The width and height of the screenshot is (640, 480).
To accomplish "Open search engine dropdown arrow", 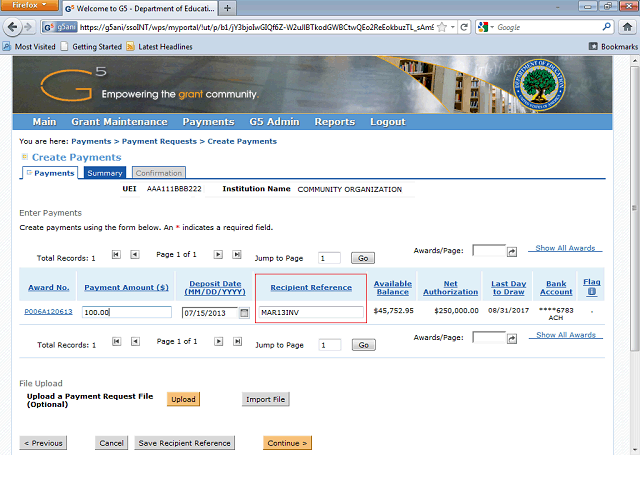I will (492, 27).
